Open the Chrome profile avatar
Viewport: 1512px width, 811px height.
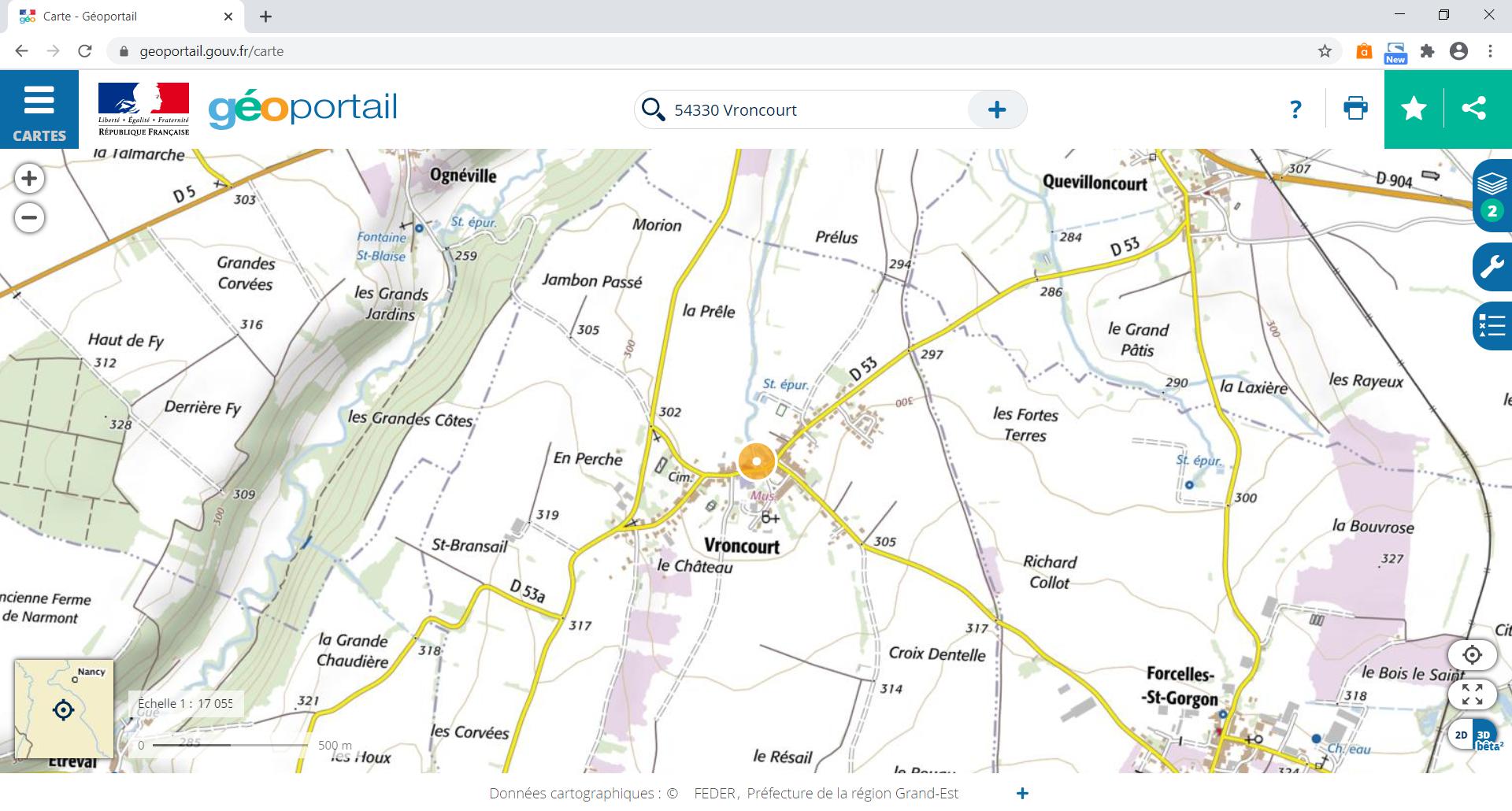(1458, 51)
